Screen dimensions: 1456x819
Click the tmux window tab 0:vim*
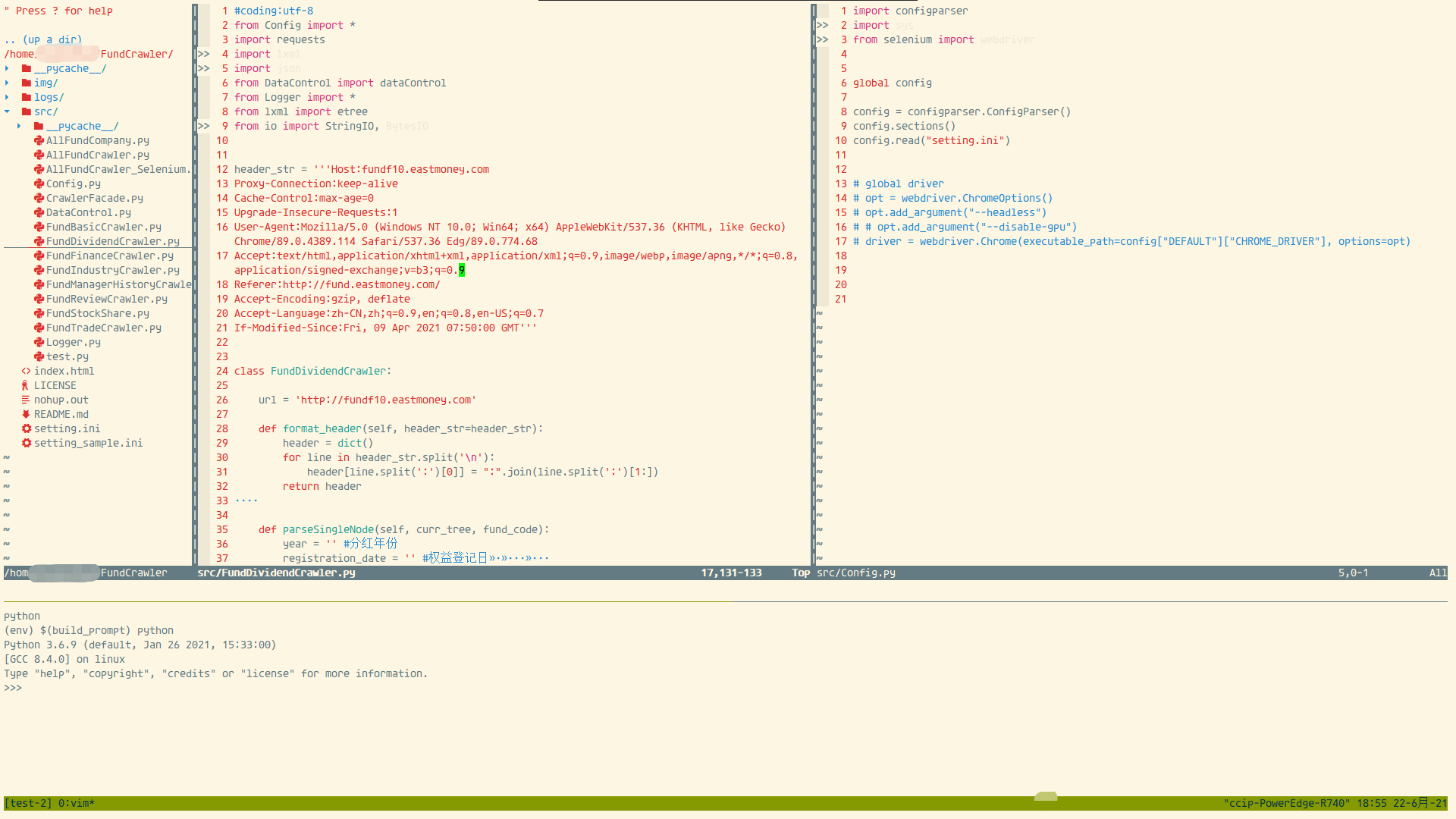tap(77, 803)
